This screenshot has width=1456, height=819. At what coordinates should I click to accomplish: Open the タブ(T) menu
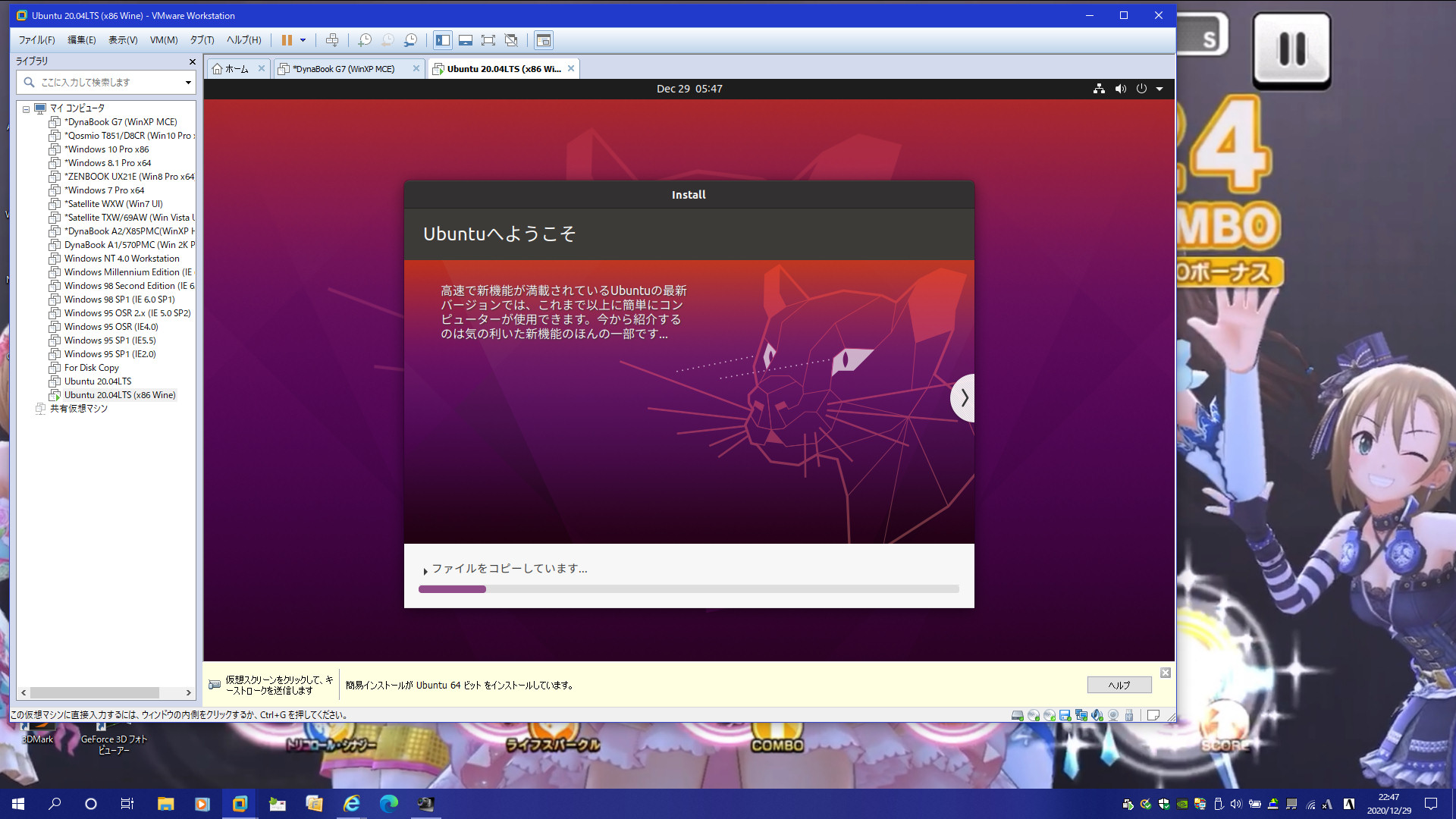coord(202,40)
